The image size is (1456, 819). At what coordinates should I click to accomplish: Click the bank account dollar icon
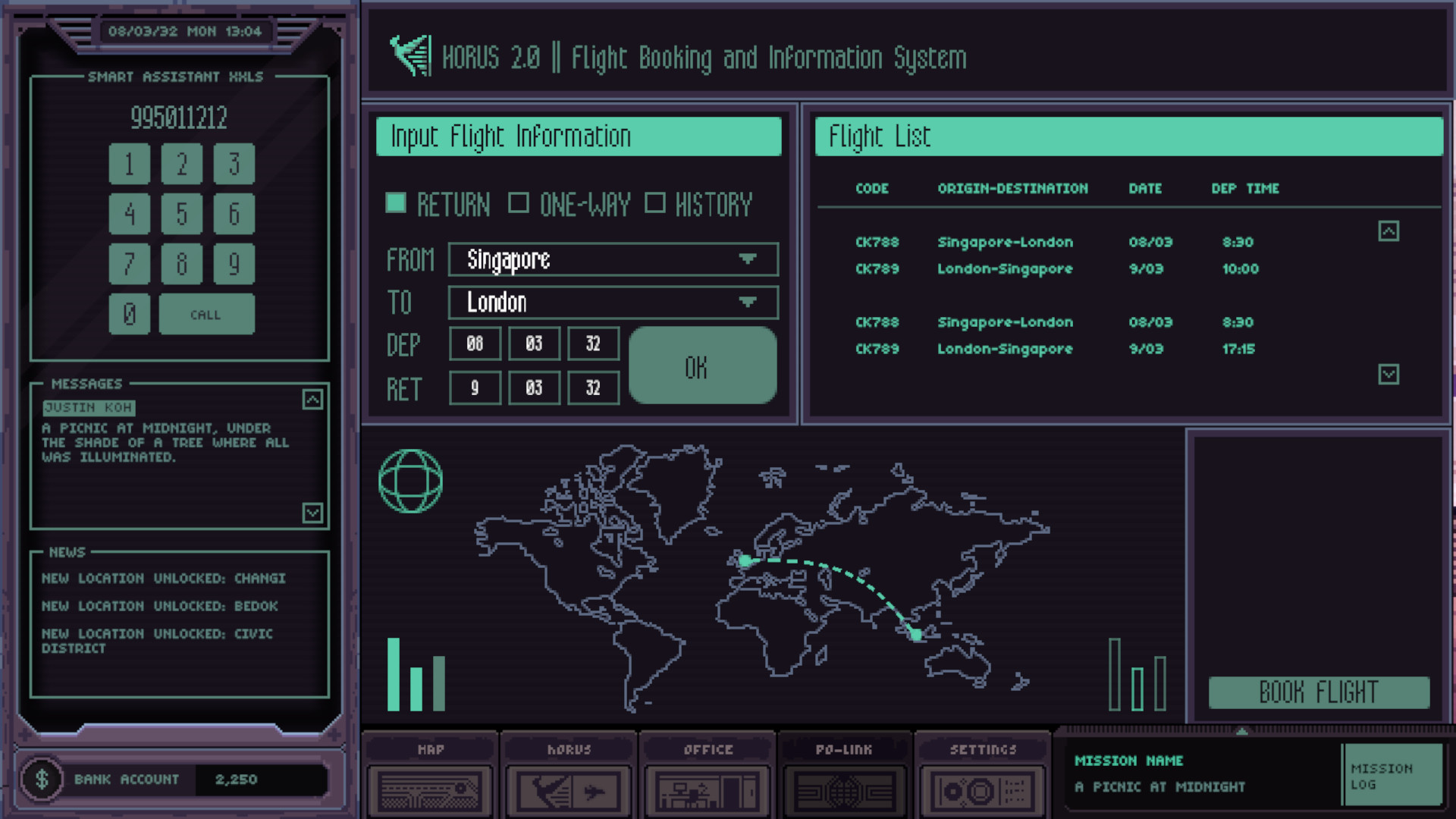point(43,779)
